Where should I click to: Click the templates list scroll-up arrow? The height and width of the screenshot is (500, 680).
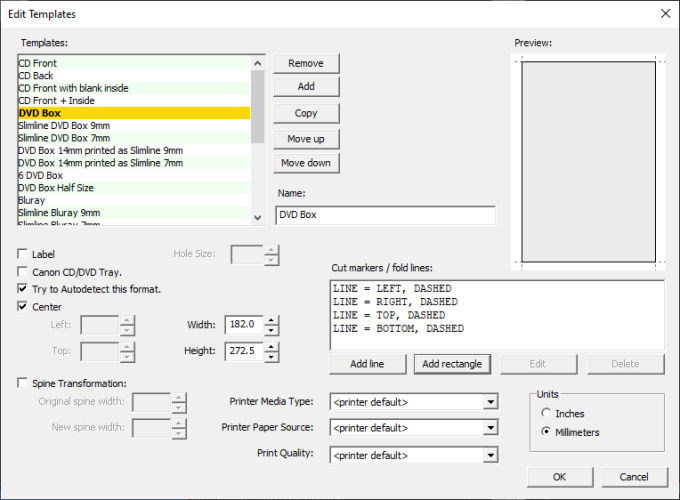(258, 63)
